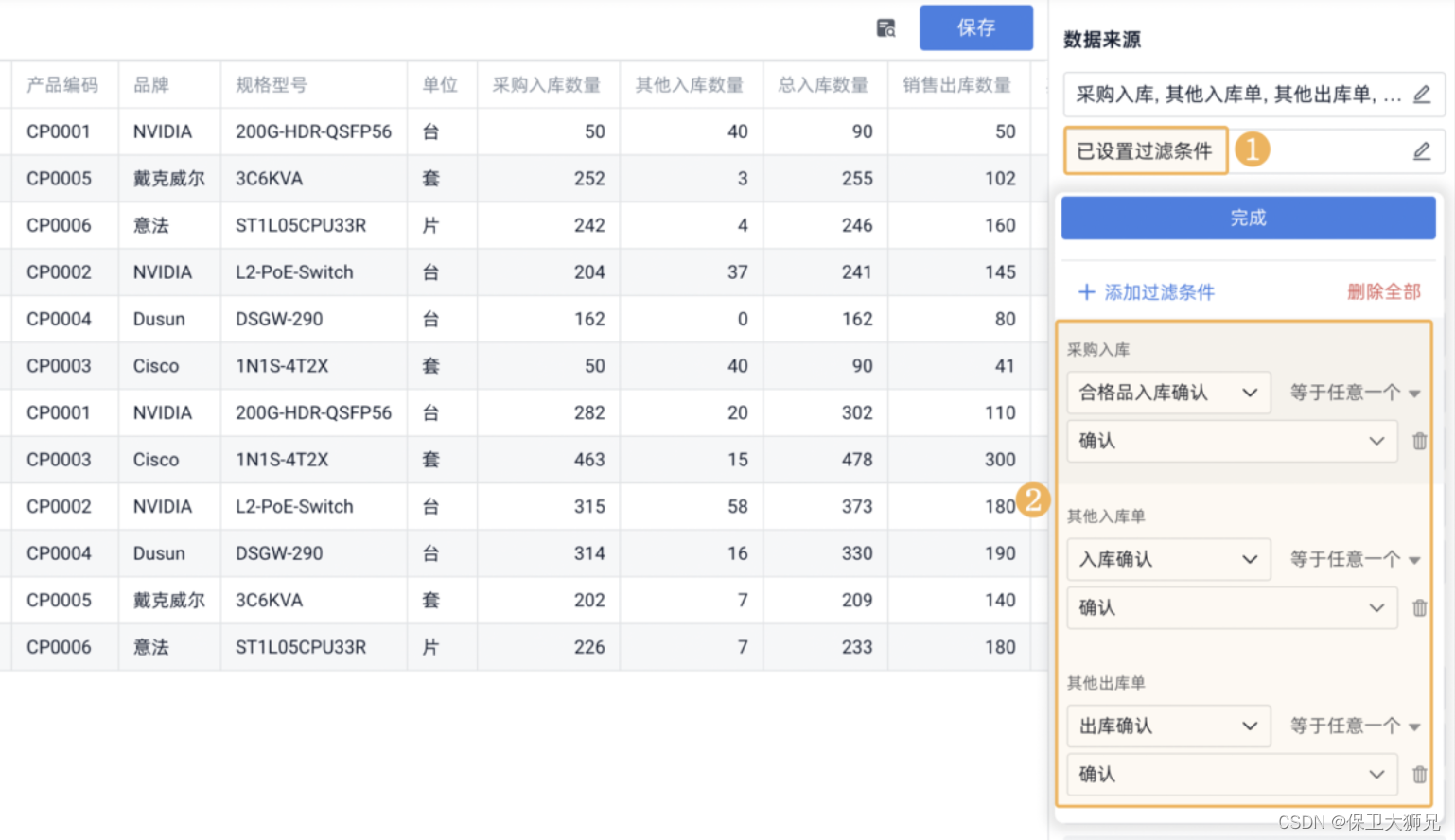Click 添加过滤条件 link

(1147, 292)
